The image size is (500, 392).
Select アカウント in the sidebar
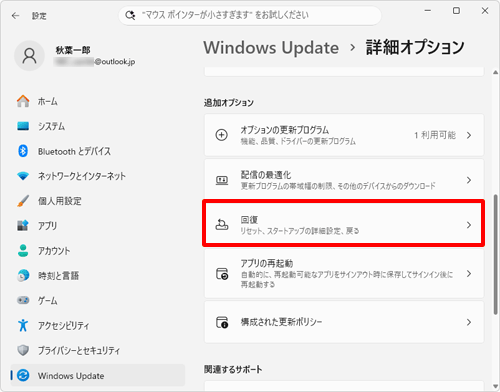[x=98, y=250]
